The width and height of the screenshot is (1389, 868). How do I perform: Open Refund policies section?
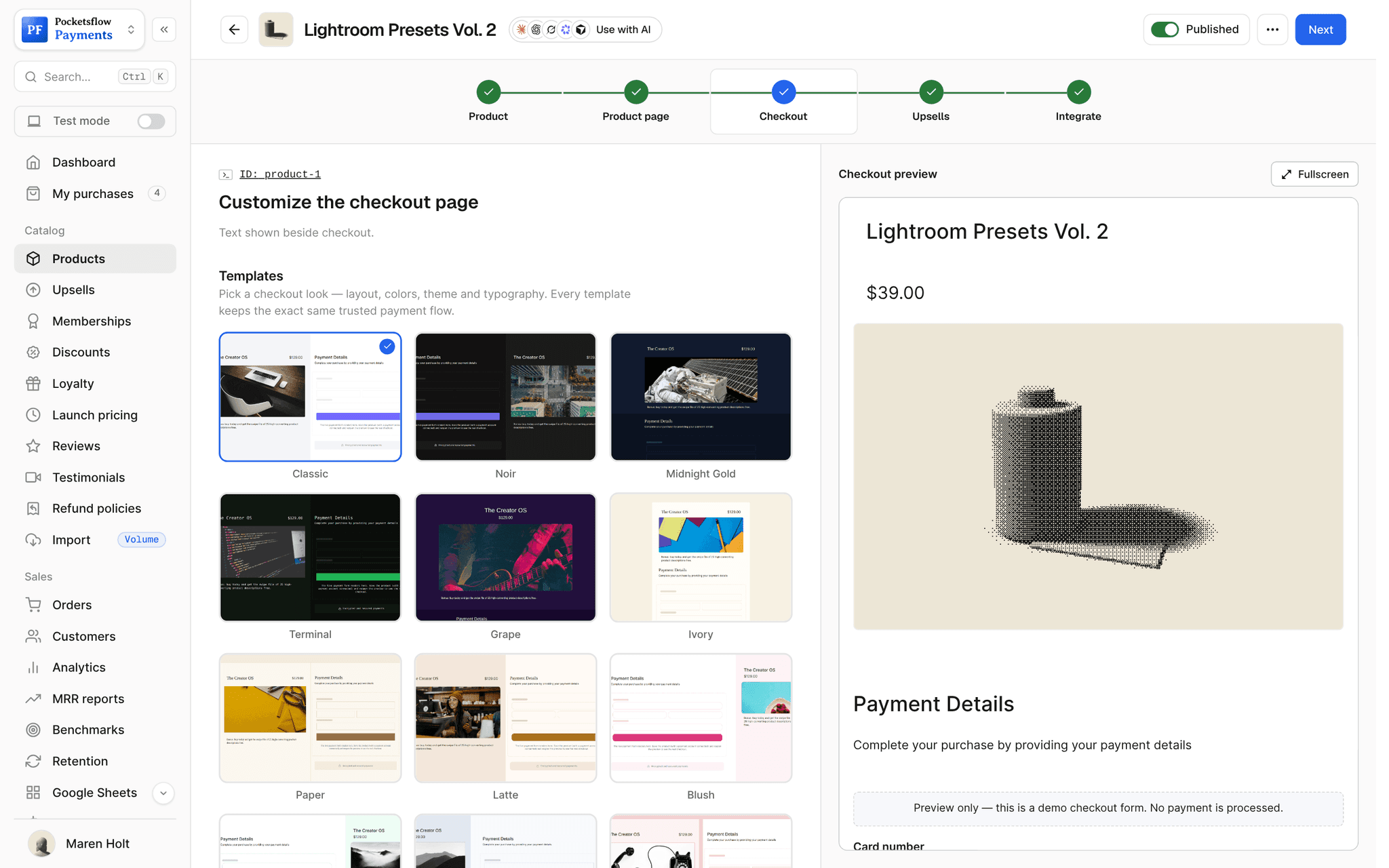coord(95,509)
